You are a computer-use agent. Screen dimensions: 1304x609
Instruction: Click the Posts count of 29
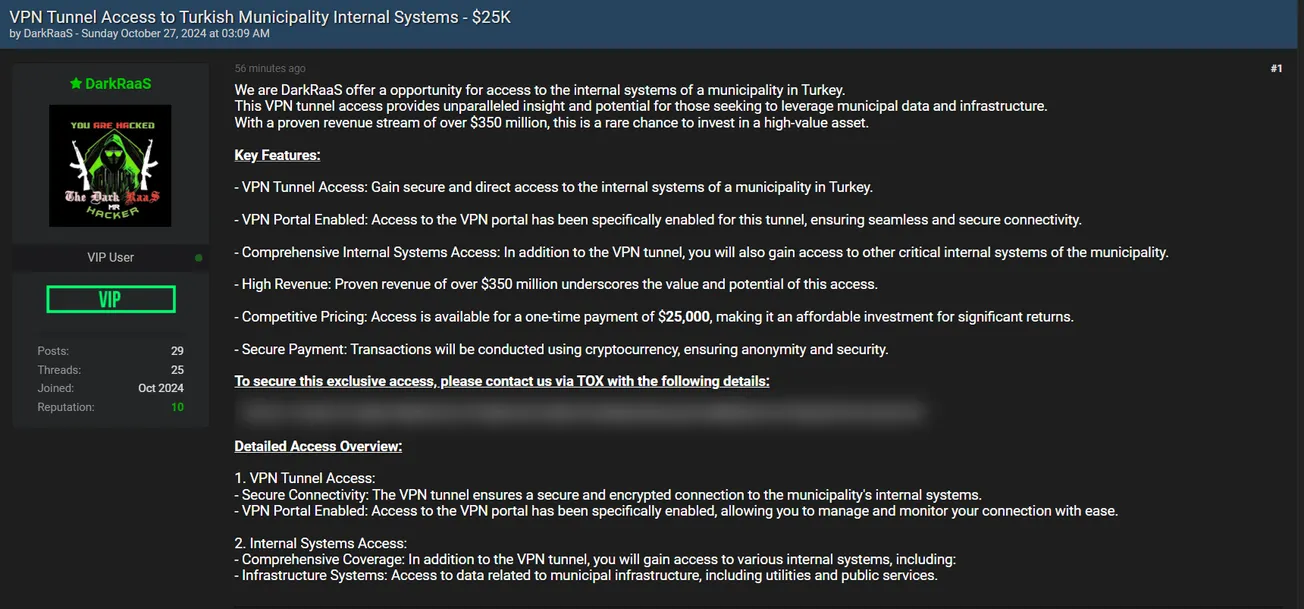[x=177, y=351]
